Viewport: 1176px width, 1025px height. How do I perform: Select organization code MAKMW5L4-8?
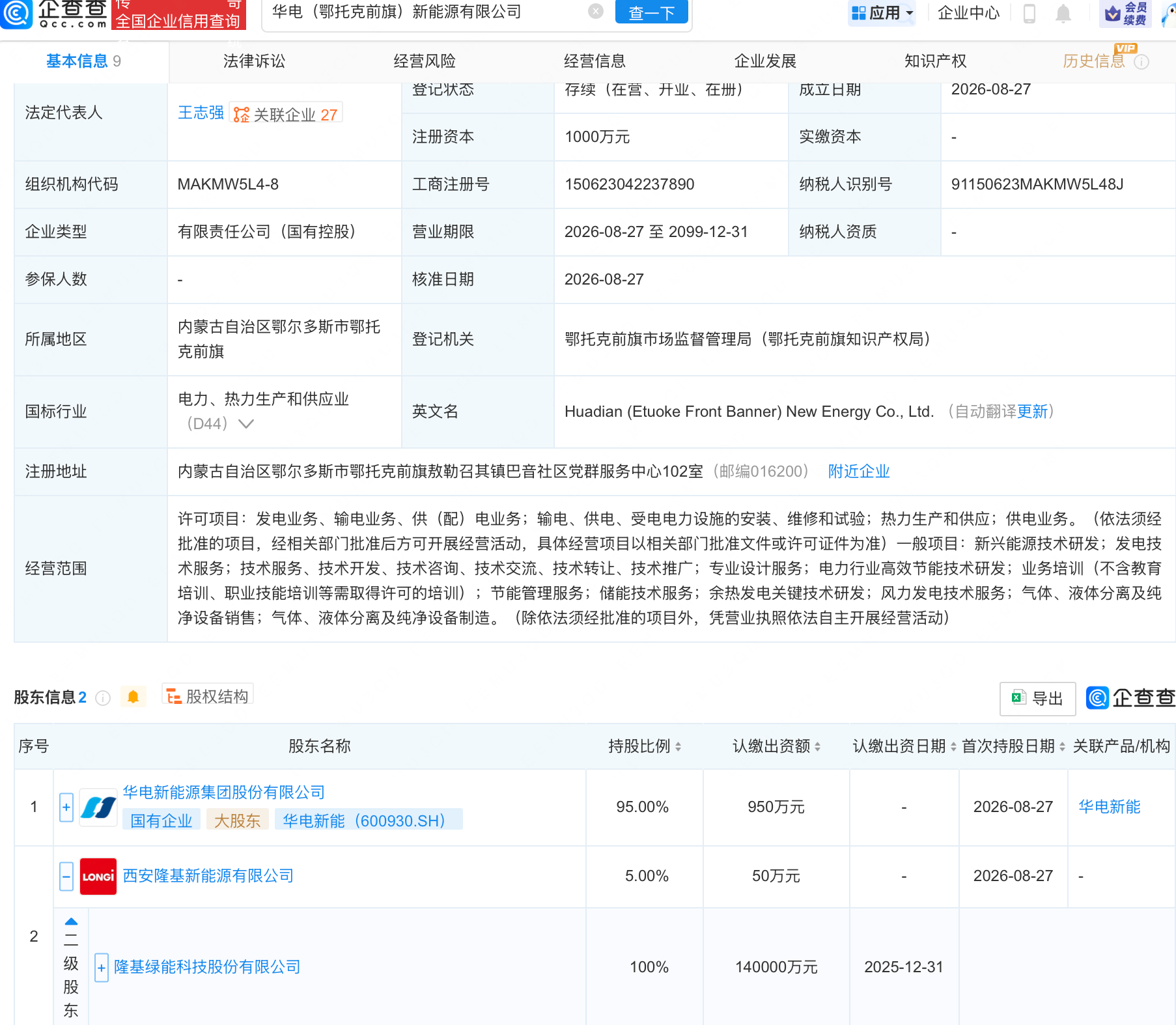click(228, 184)
